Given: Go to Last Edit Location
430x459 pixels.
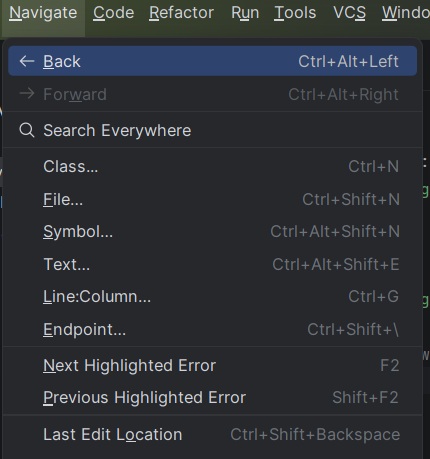Looking at the screenshot, I should pyautogui.click(x=213, y=434).
